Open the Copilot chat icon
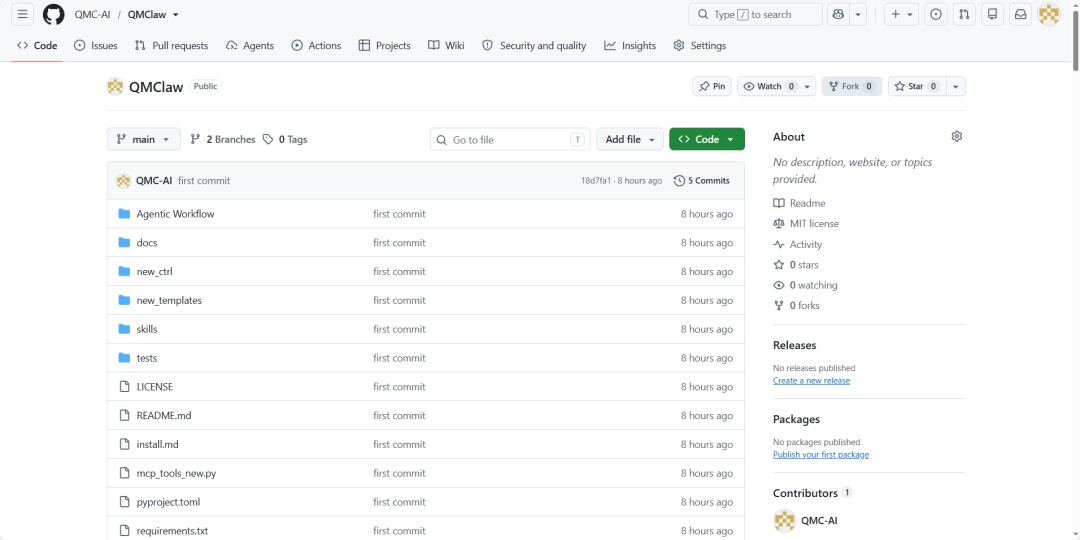The image size is (1080, 540). 838,14
